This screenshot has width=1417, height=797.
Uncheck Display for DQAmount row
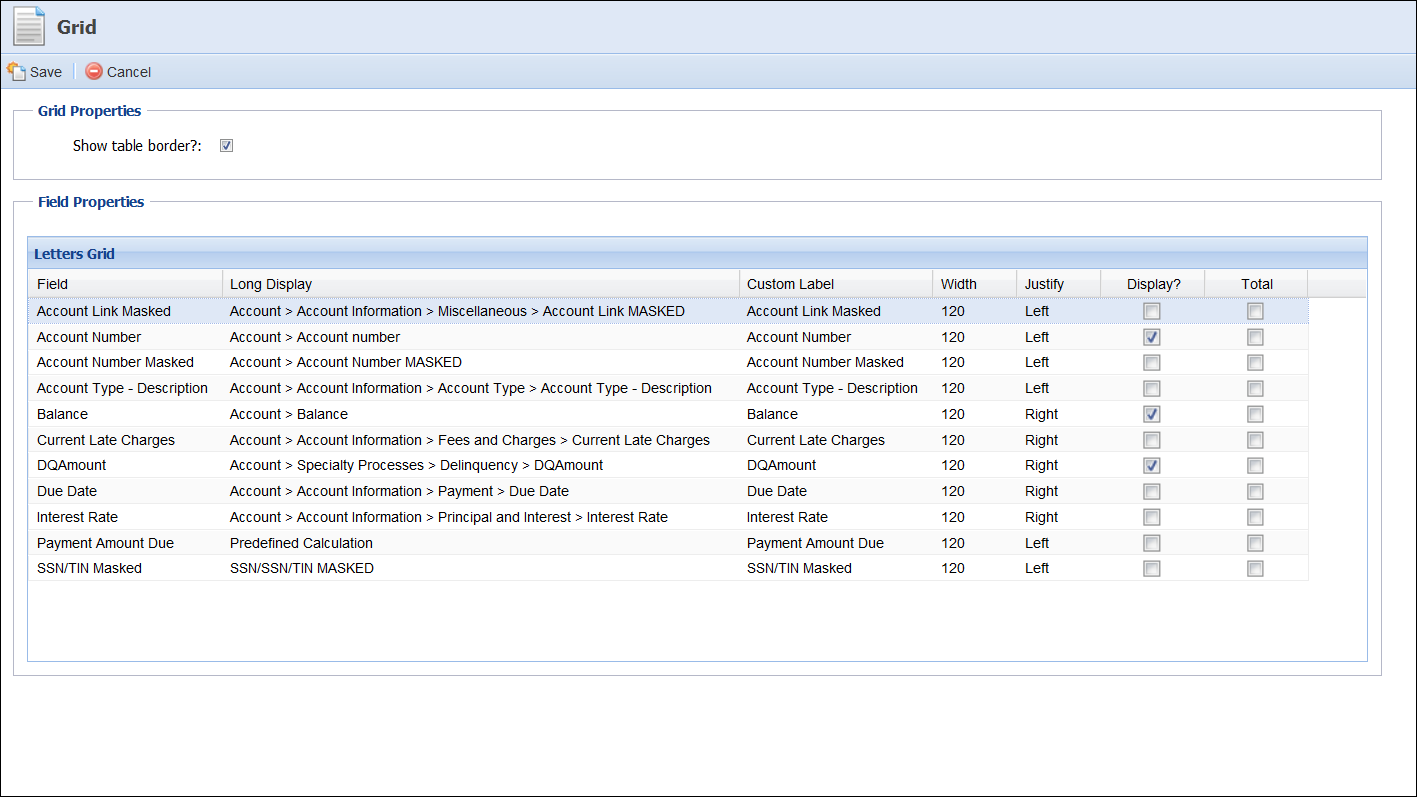(1152, 465)
